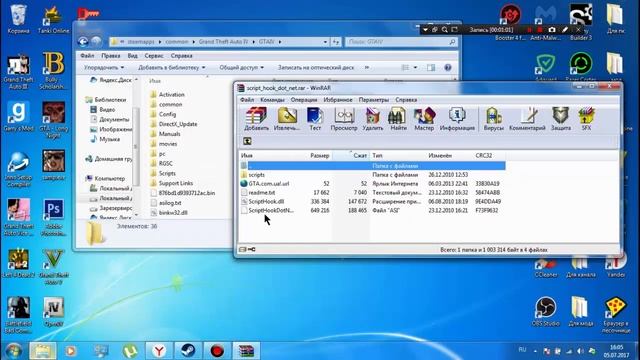640x360 pixels.
Task: Click the Информация icon in WinRAR
Action: [x=457, y=119]
